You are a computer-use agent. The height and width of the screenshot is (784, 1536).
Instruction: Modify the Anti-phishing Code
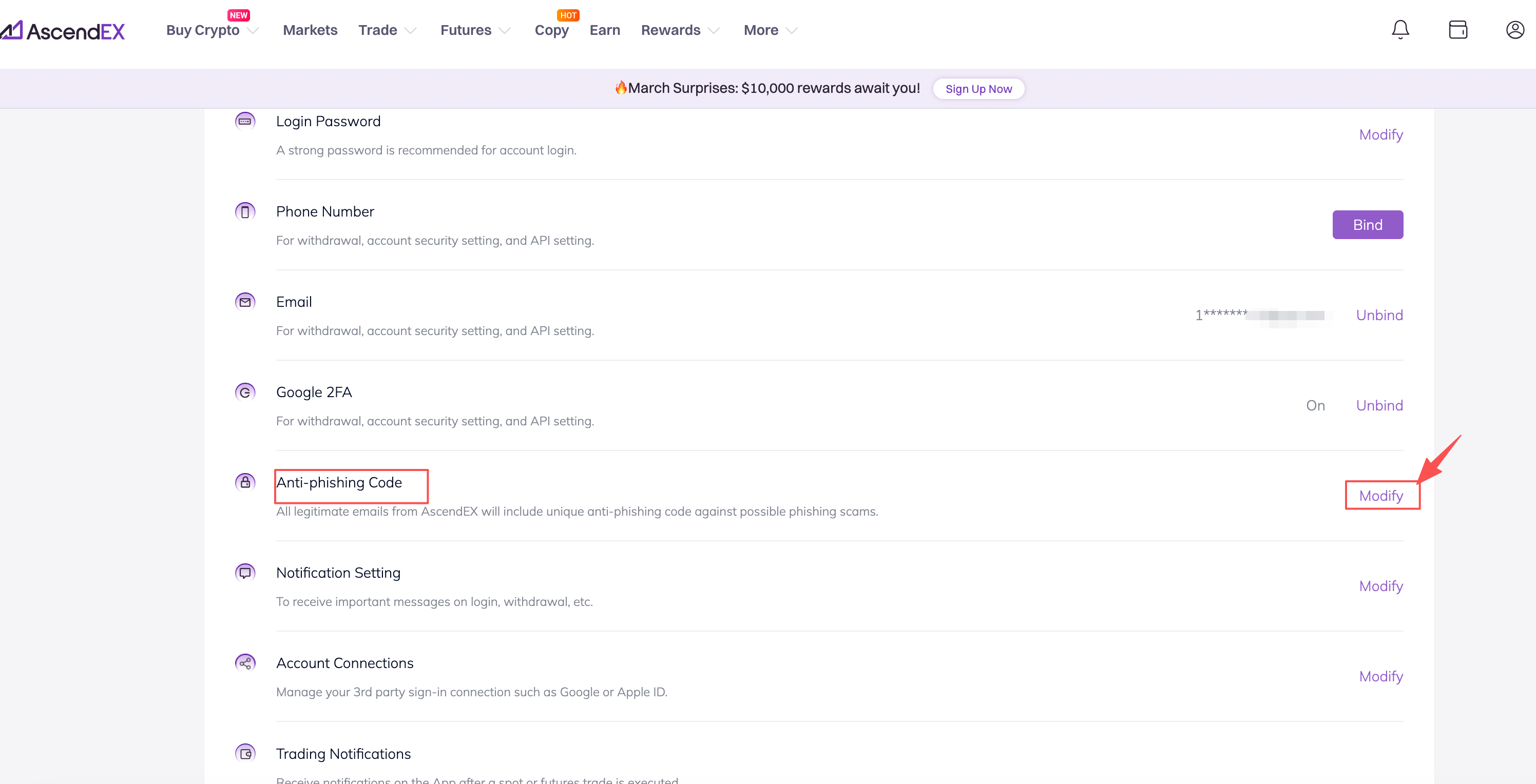click(1381, 496)
